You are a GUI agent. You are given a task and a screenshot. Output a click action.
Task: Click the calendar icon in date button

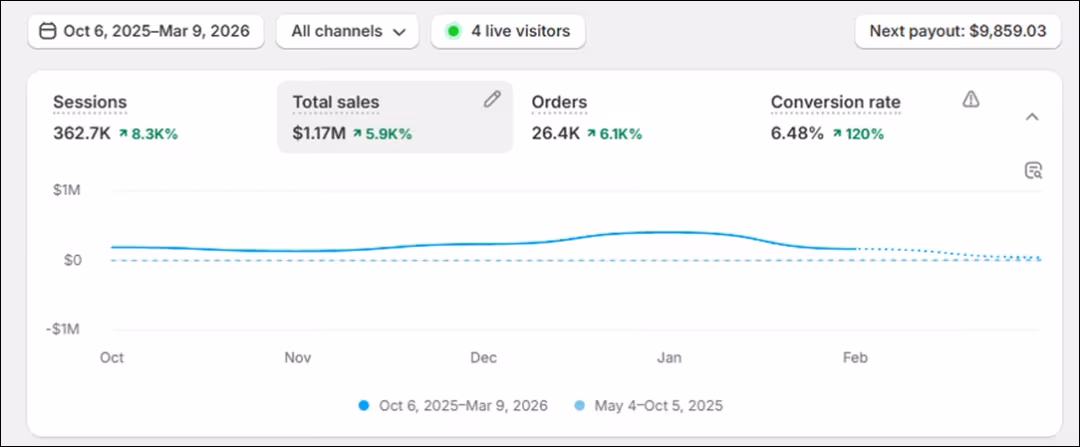48,32
